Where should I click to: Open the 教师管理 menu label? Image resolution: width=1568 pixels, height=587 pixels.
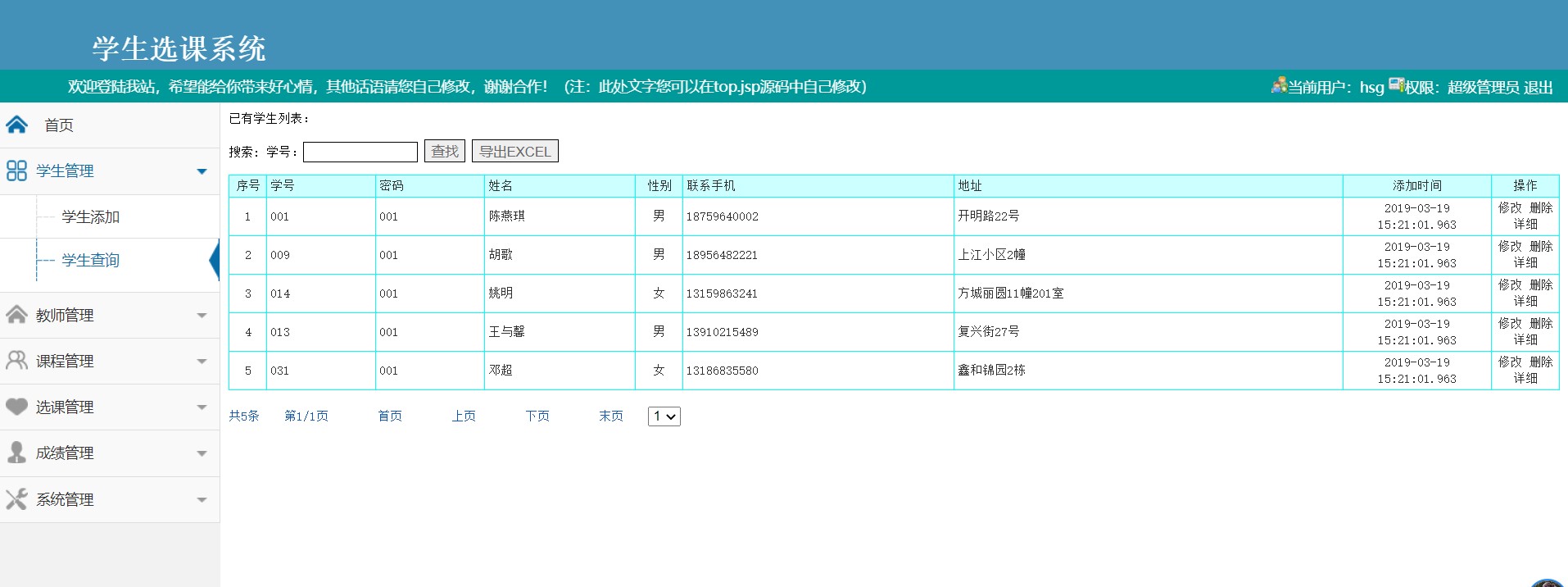click(x=65, y=316)
